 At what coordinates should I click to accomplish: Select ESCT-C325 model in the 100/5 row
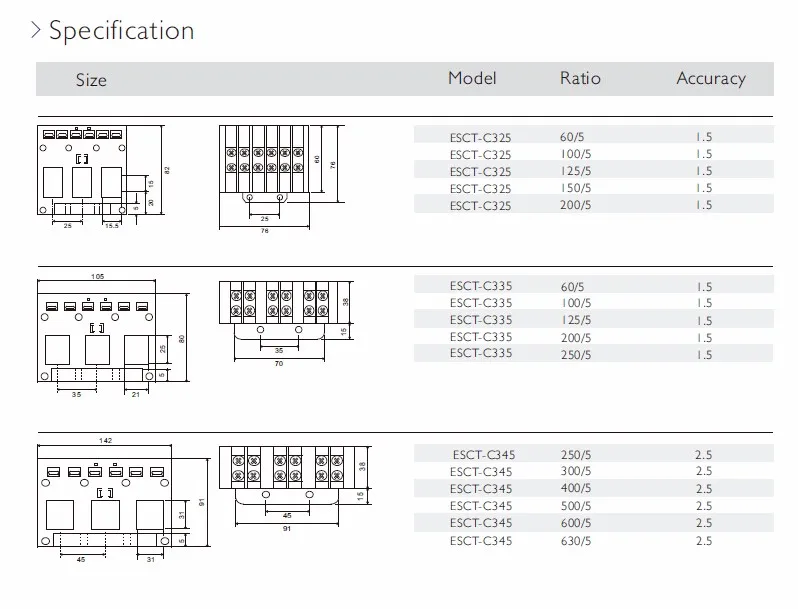coord(480,155)
